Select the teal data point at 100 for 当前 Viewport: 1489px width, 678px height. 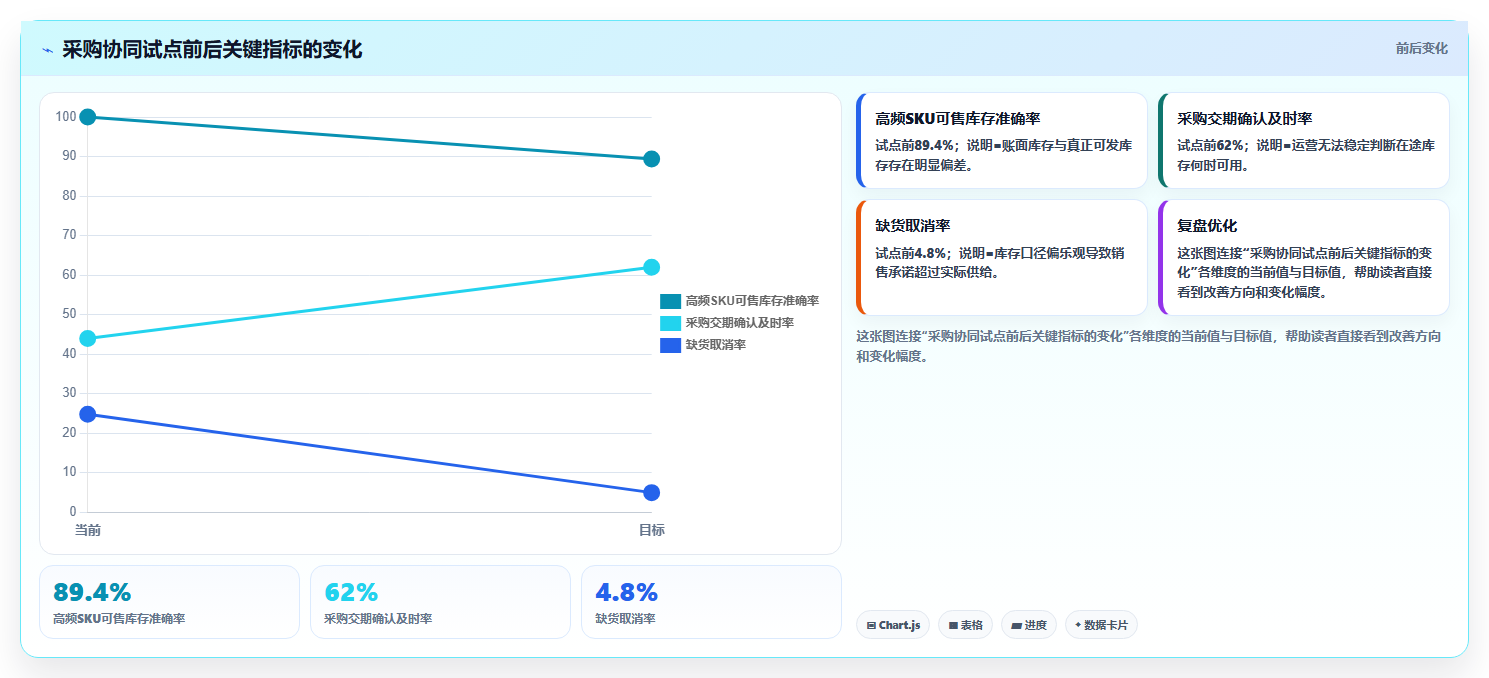click(88, 117)
